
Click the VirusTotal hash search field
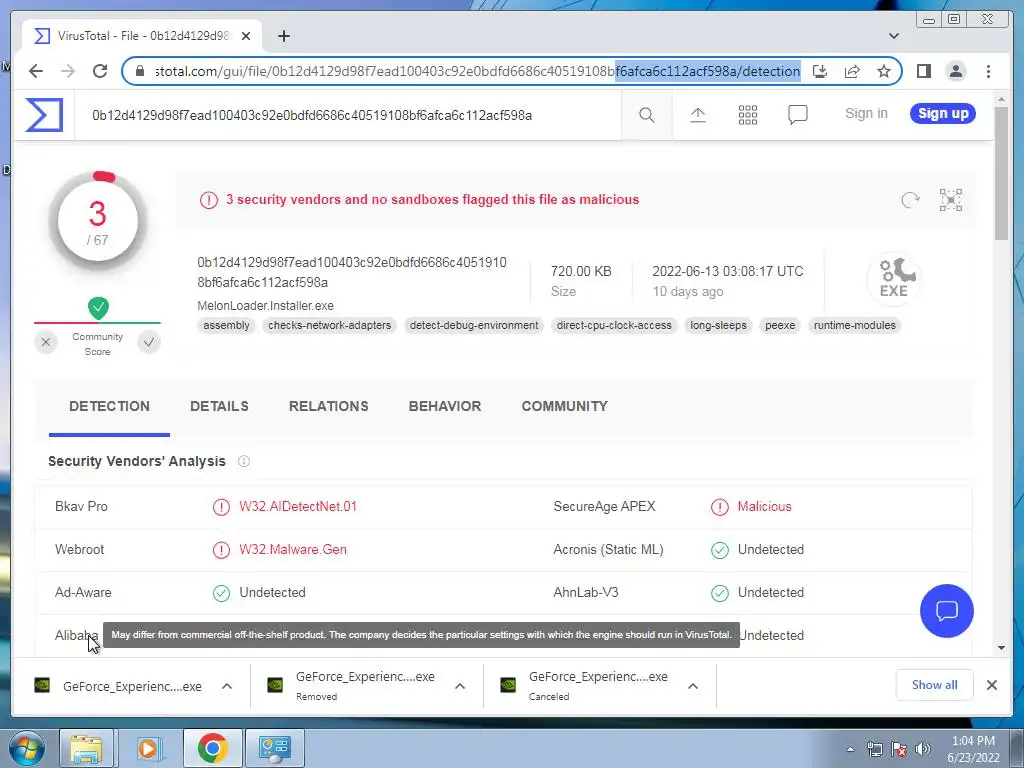tap(347, 116)
